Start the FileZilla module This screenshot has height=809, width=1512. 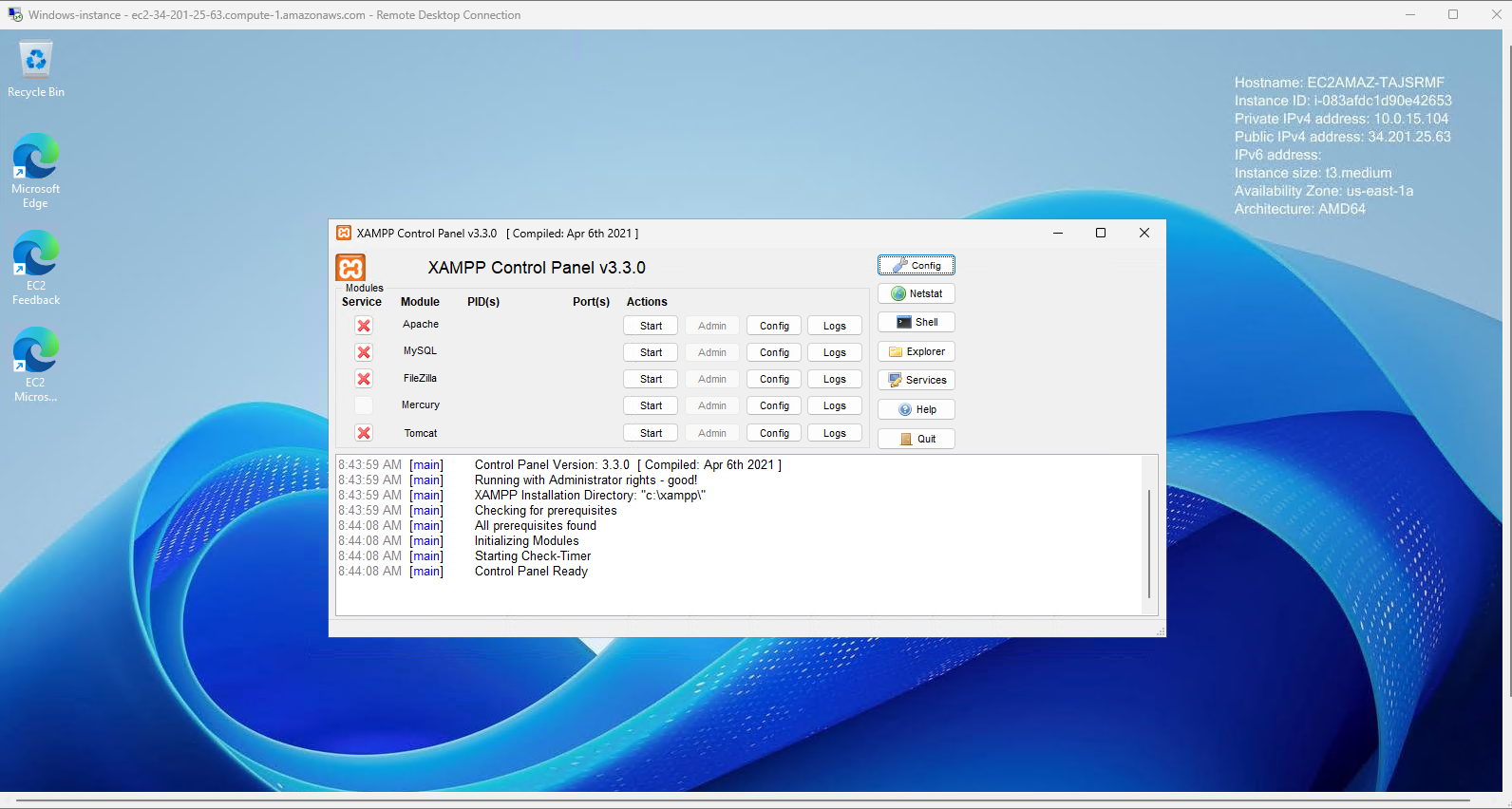point(651,379)
